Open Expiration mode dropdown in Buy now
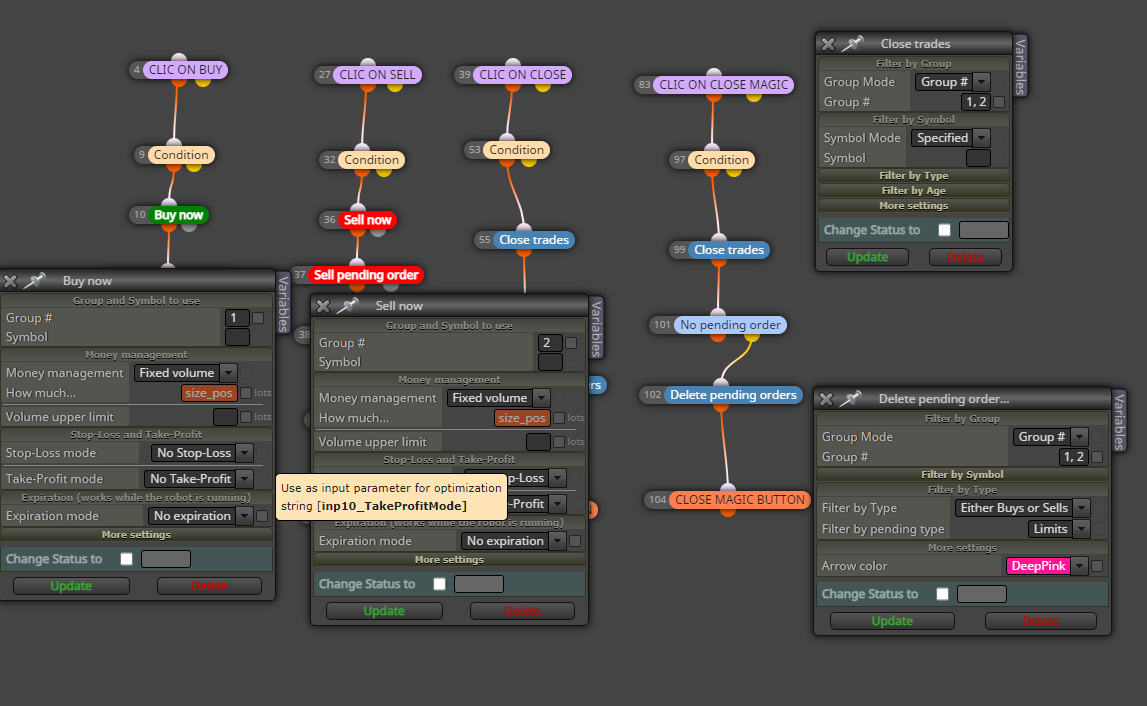Image resolution: width=1147 pixels, height=706 pixels. pos(200,516)
